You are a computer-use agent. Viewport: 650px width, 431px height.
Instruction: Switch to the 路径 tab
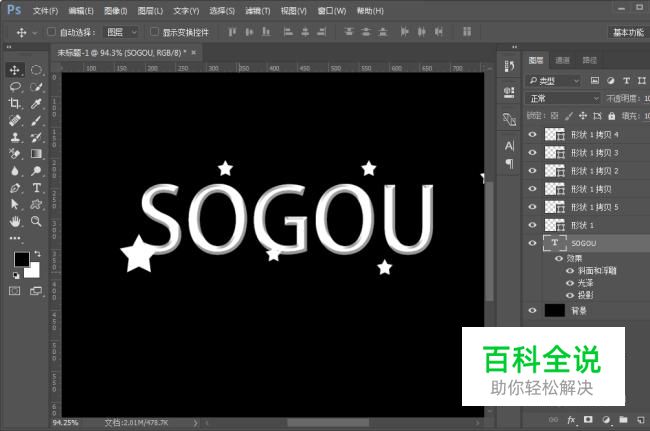(x=589, y=61)
